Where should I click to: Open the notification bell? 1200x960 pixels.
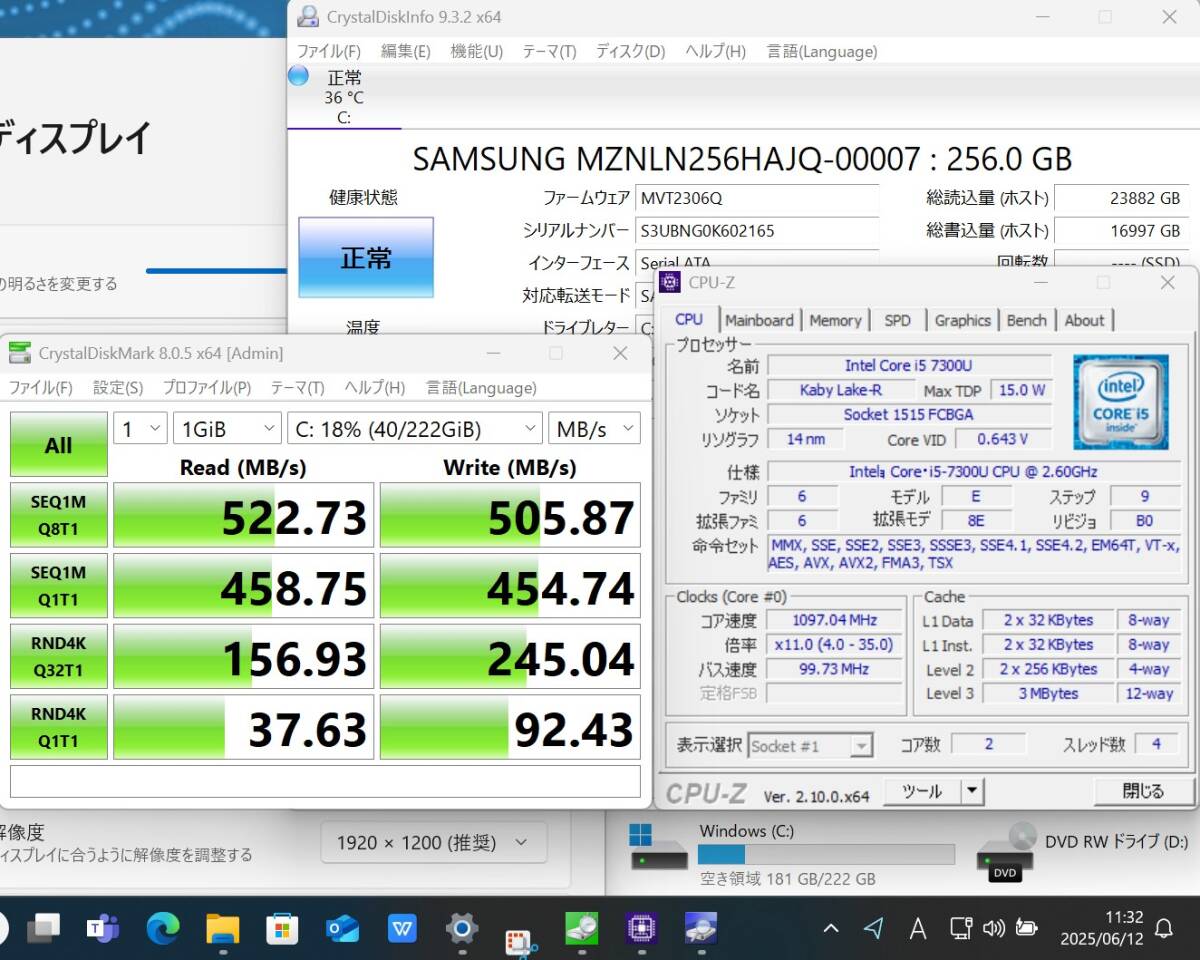(1164, 929)
